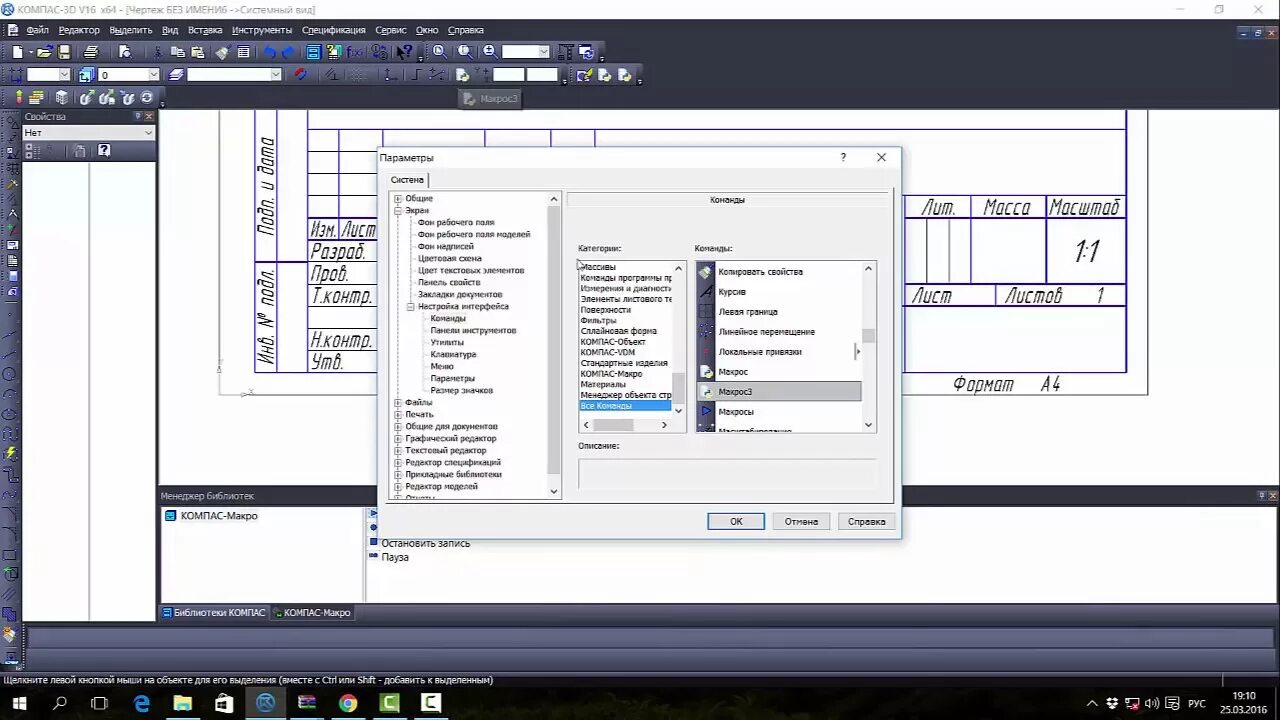The image size is (1280, 720).
Task: Click the Redo blue arrow icon
Action: point(289,52)
